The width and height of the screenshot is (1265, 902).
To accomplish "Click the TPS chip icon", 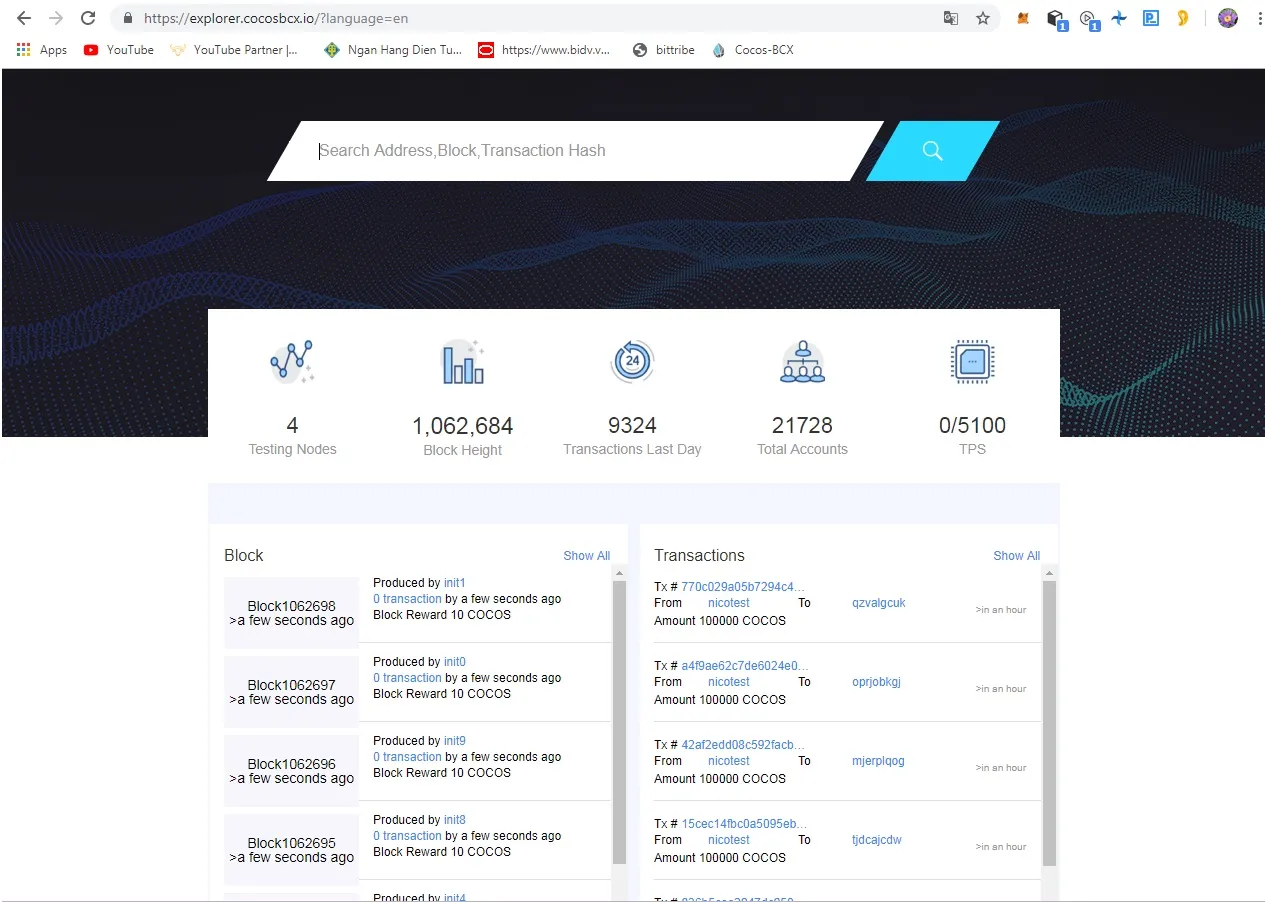I will pyautogui.click(x=972, y=361).
